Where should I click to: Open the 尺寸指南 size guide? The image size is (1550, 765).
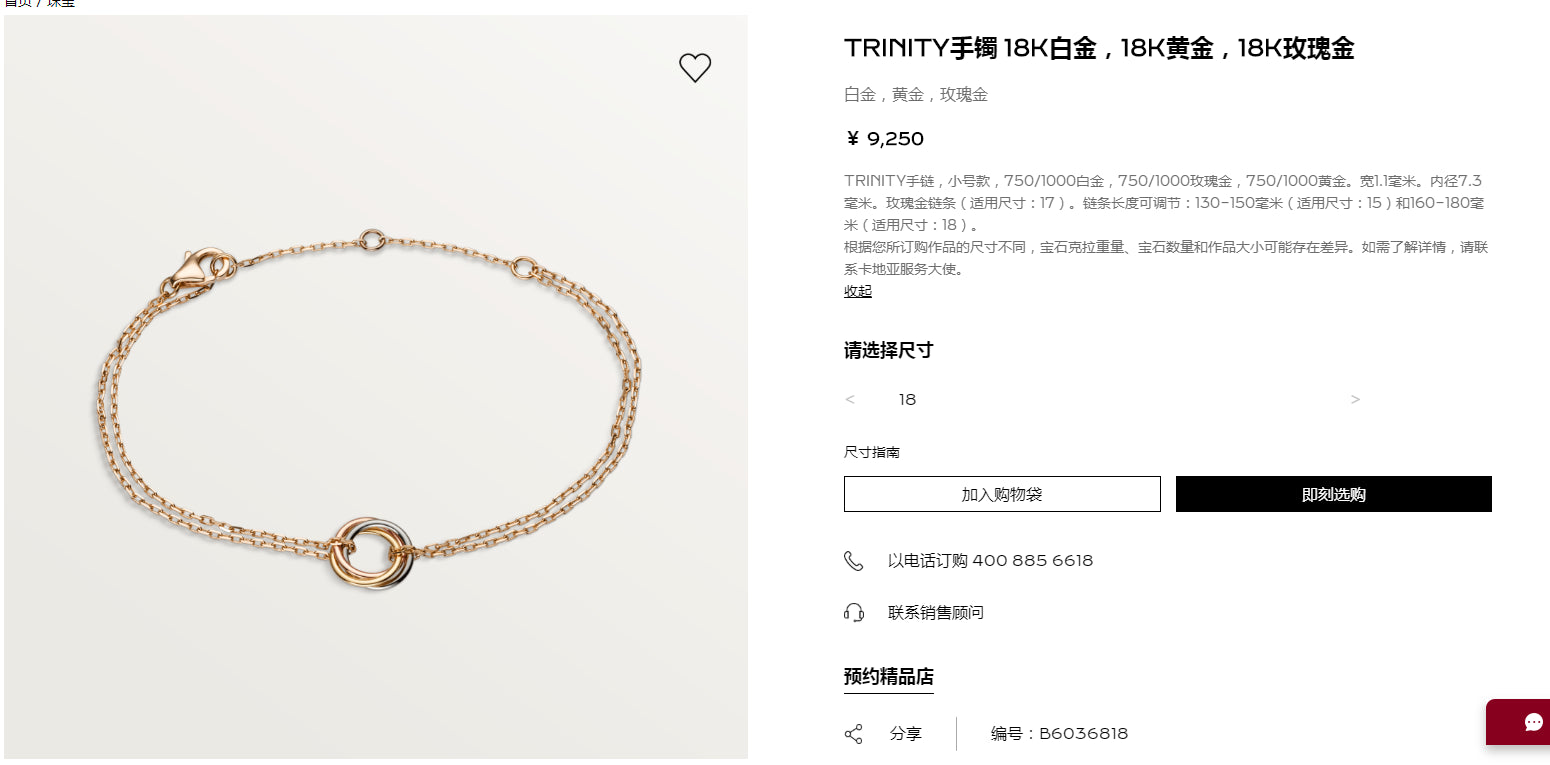[x=872, y=452]
